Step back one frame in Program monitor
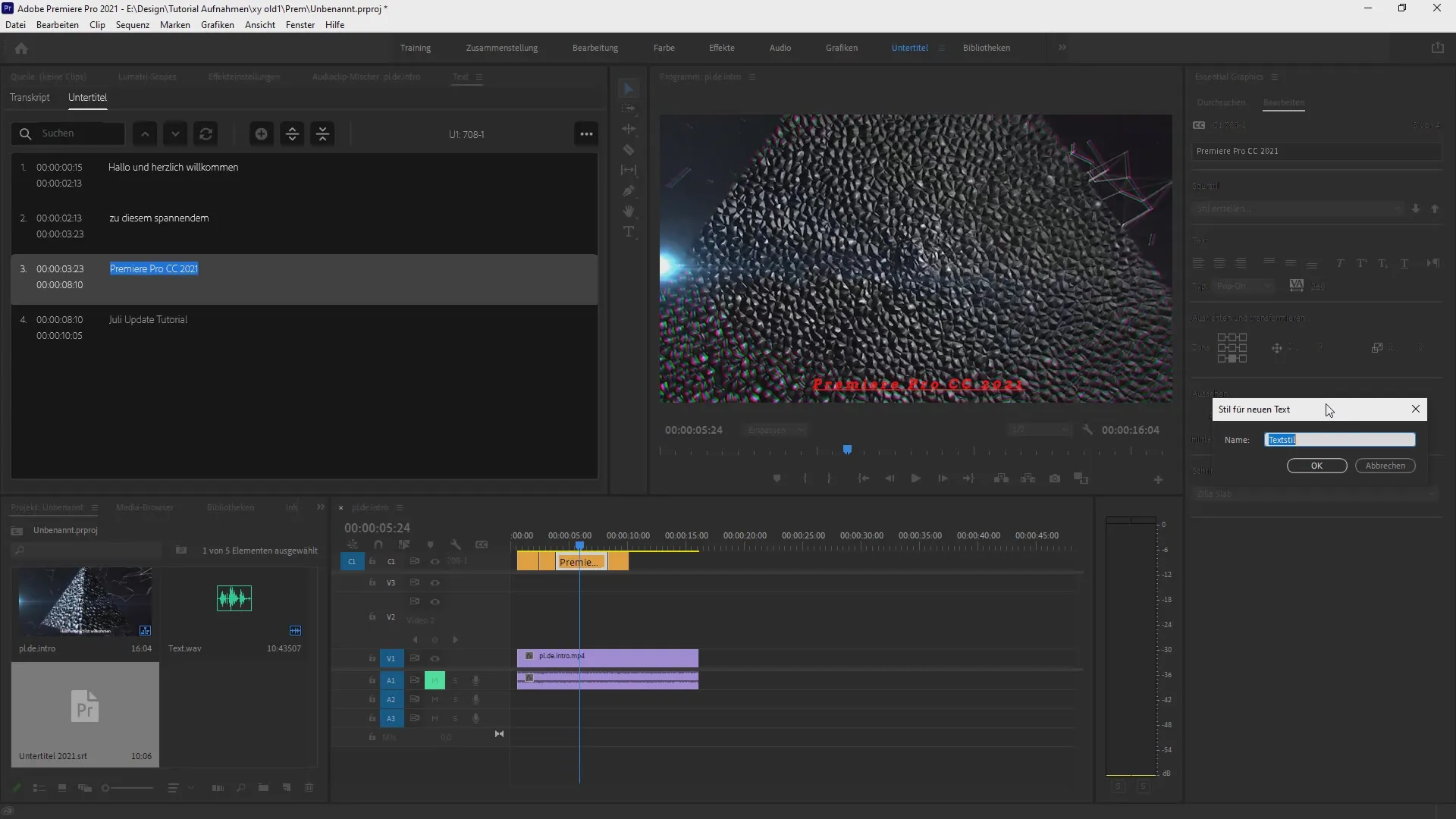This screenshot has width=1456, height=819. [x=890, y=479]
